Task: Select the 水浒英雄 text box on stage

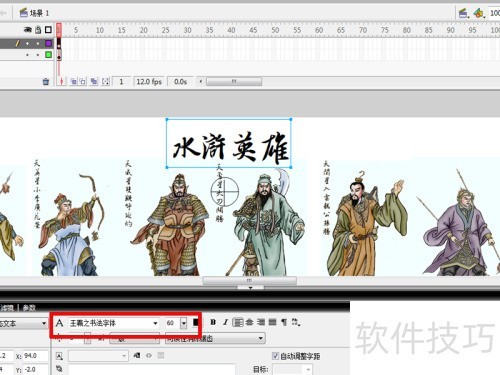Action: coord(229,143)
